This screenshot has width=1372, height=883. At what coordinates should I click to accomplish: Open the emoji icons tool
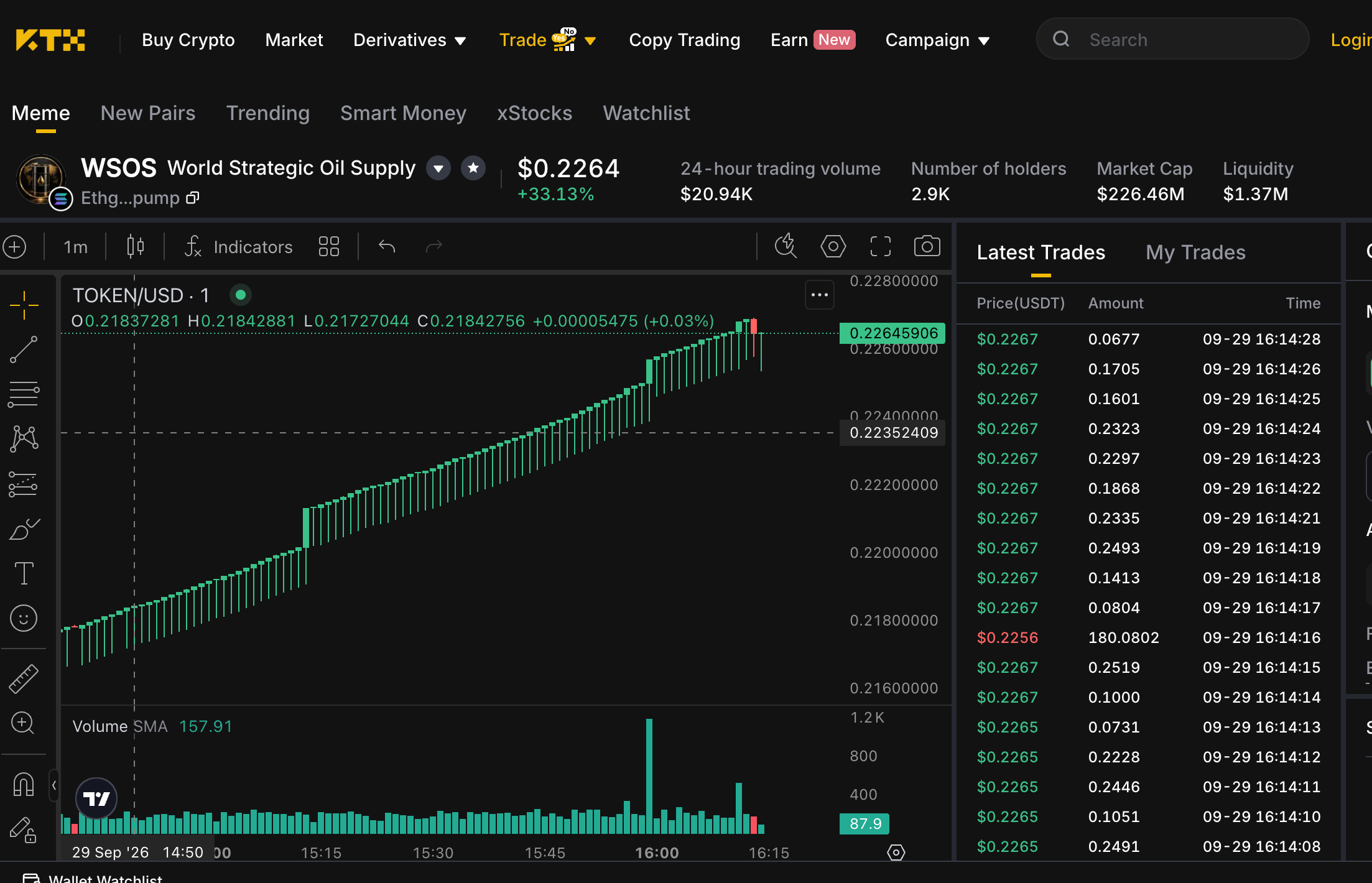(x=24, y=619)
